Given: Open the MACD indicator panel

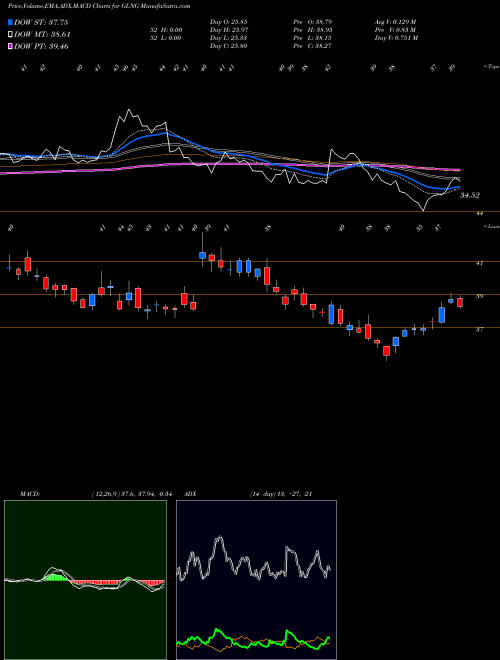Looking at the screenshot, I should pyautogui.click(x=85, y=580).
